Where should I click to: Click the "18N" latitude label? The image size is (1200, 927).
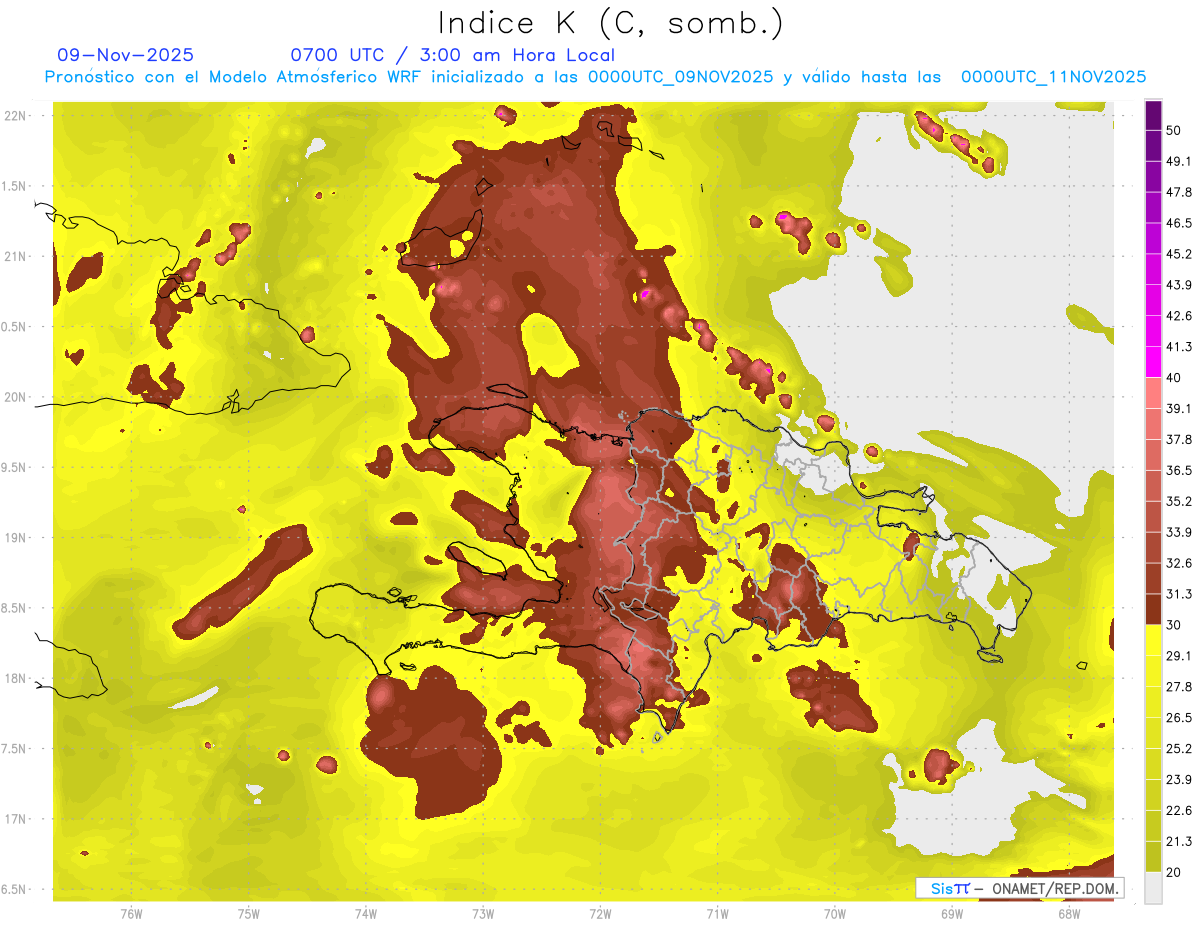15,679
